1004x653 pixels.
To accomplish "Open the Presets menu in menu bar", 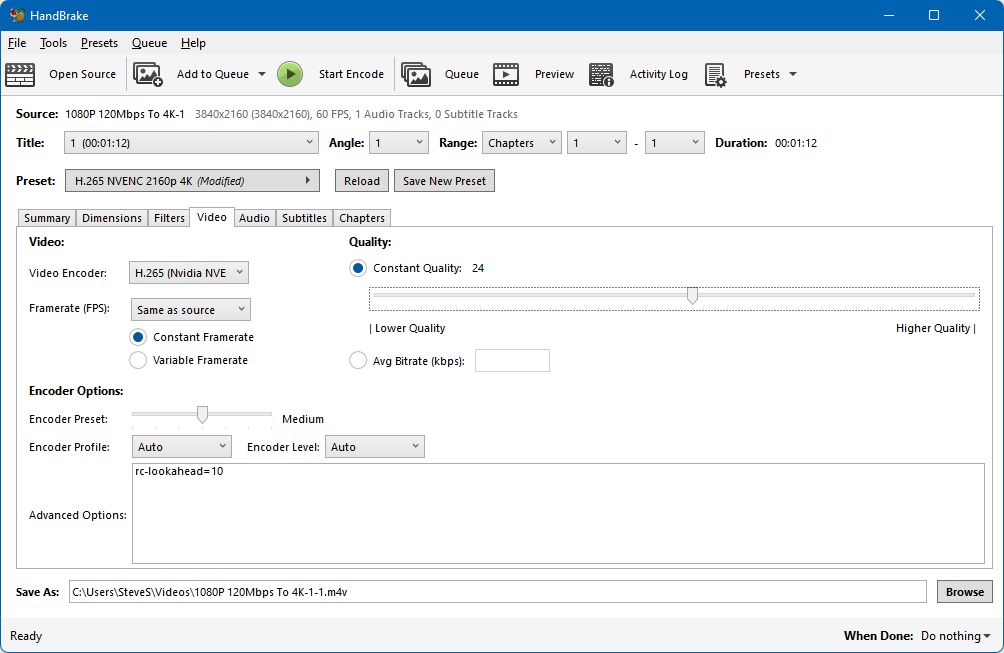I will 99,43.
